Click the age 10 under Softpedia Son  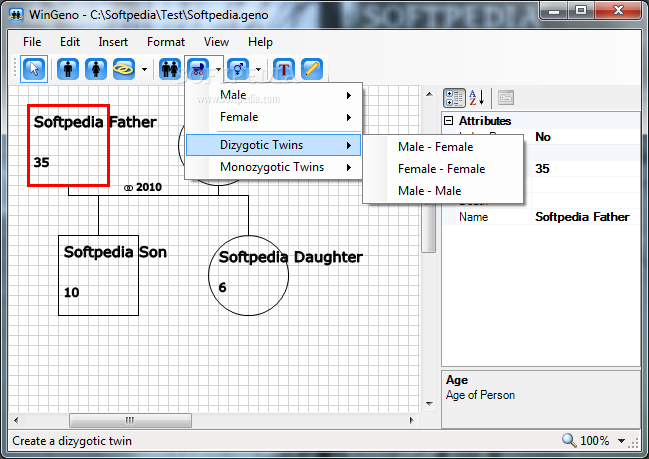point(71,293)
